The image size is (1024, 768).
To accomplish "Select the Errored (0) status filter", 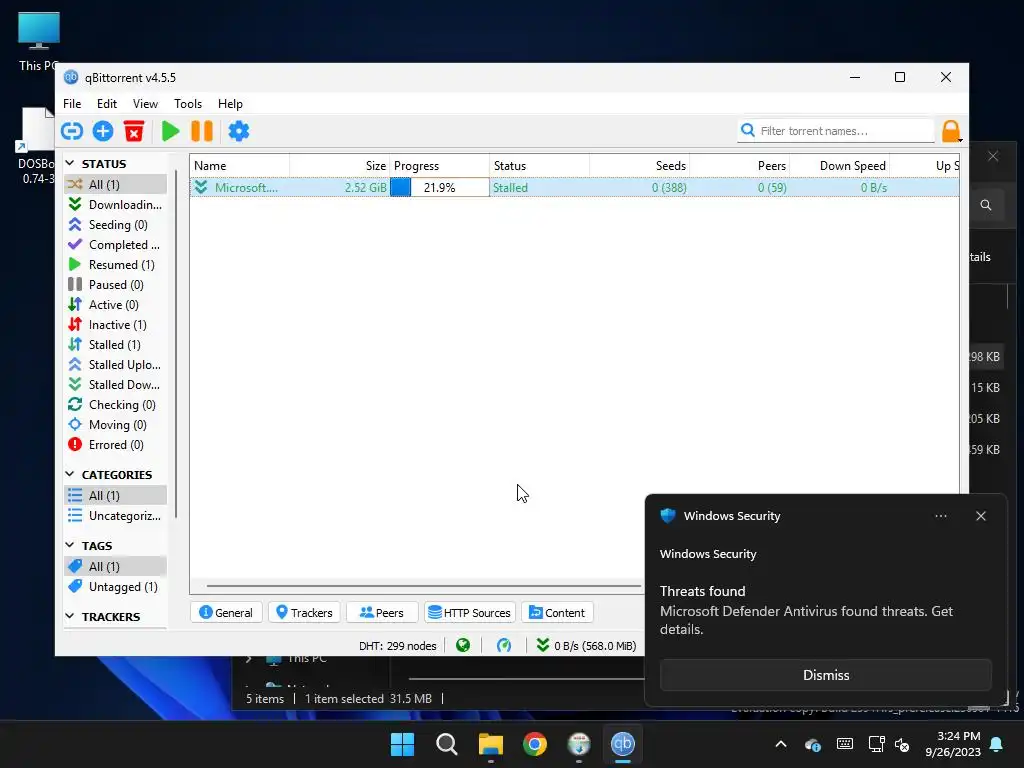I will (115, 445).
